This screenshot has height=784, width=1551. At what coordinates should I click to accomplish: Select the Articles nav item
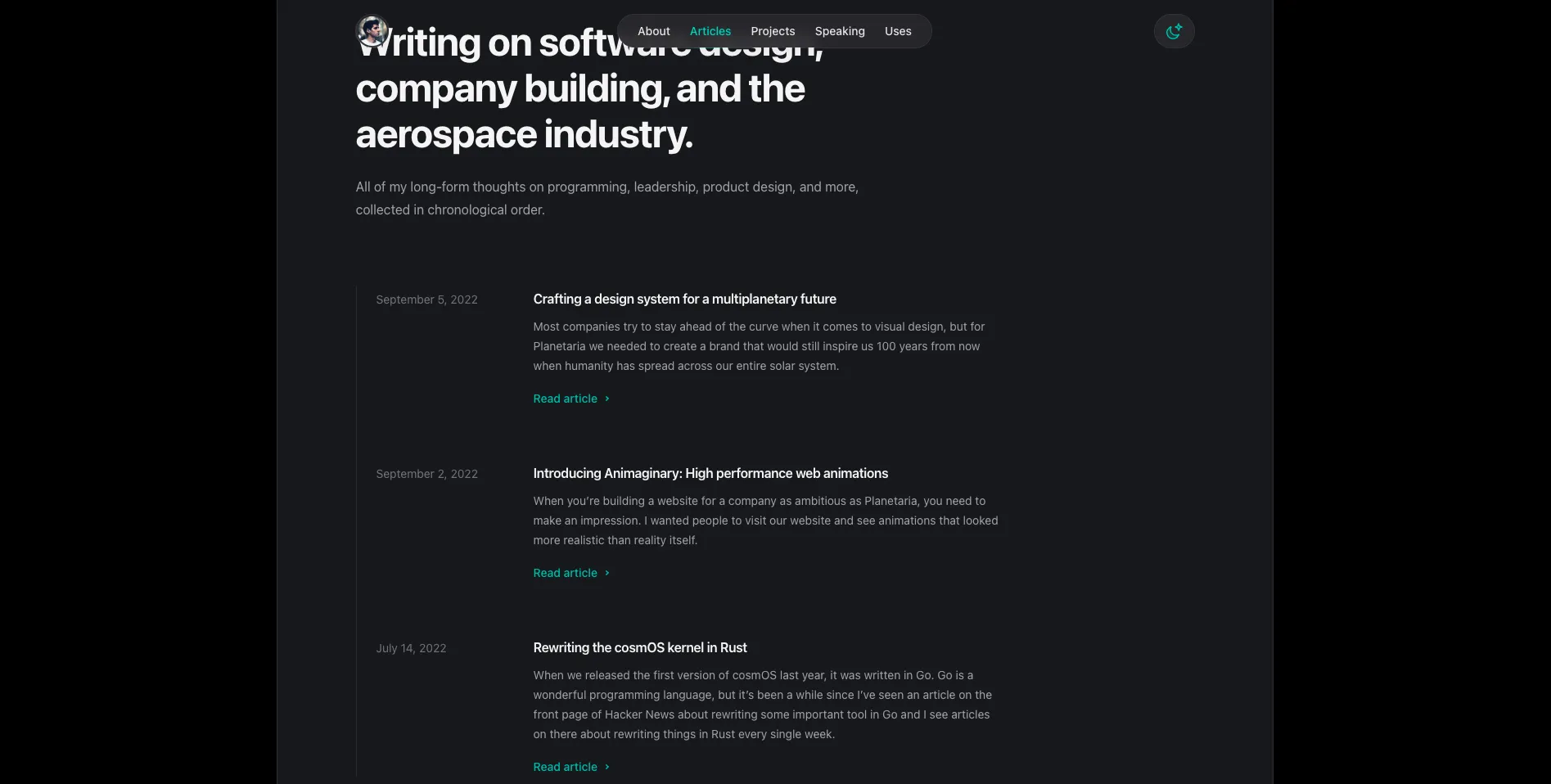pos(710,31)
